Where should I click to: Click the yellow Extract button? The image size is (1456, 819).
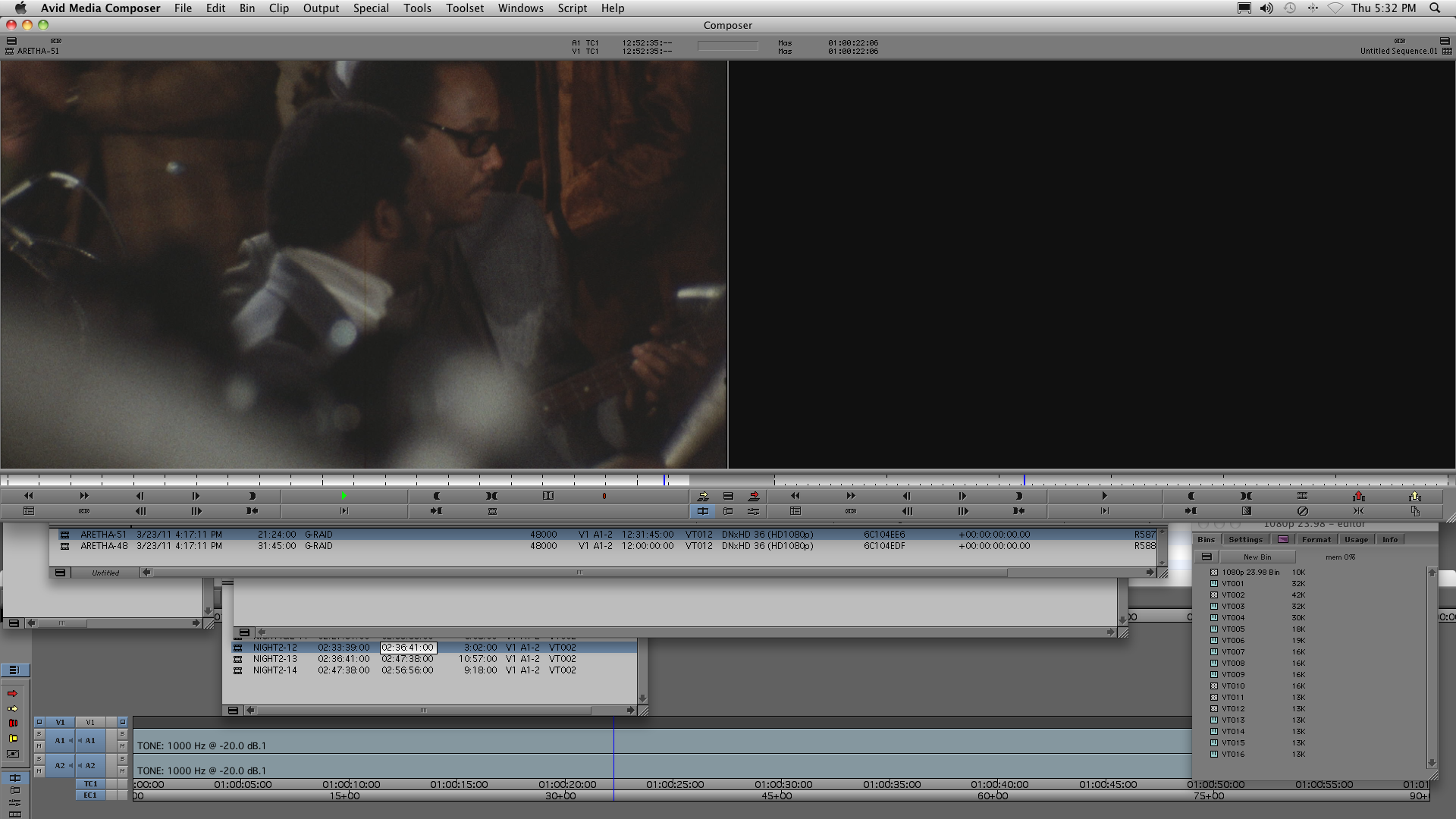pos(1414,496)
